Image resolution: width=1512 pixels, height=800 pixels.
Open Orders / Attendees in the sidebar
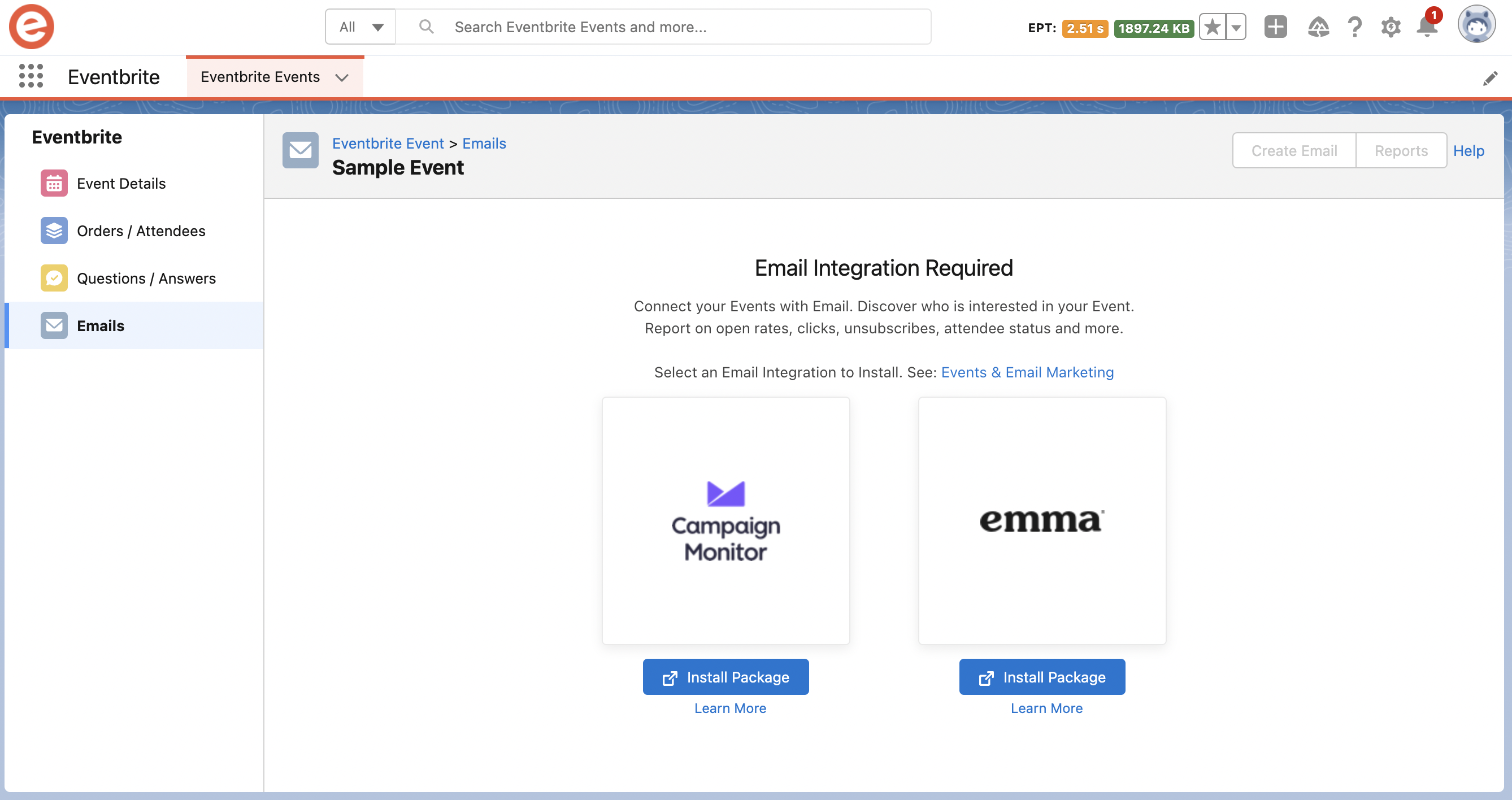click(134, 231)
